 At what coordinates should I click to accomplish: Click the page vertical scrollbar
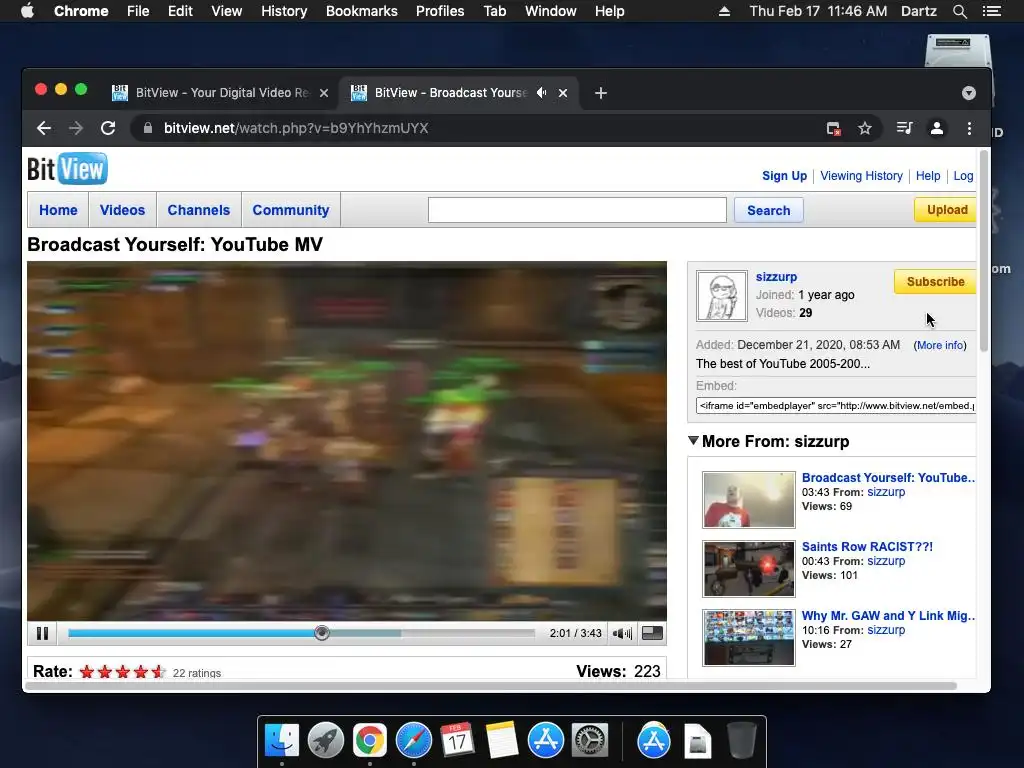[x=984, y=251]
